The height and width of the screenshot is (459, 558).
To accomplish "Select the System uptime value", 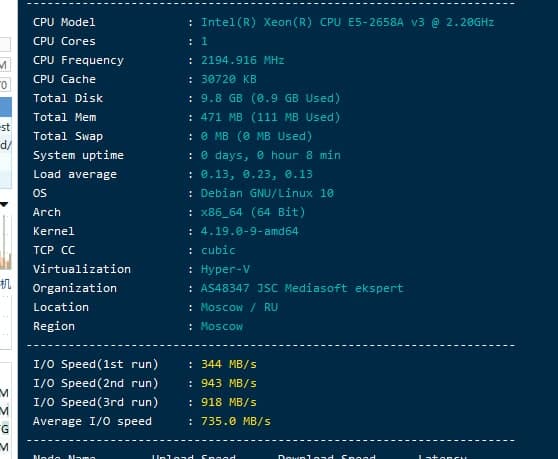I will point(270,155).
